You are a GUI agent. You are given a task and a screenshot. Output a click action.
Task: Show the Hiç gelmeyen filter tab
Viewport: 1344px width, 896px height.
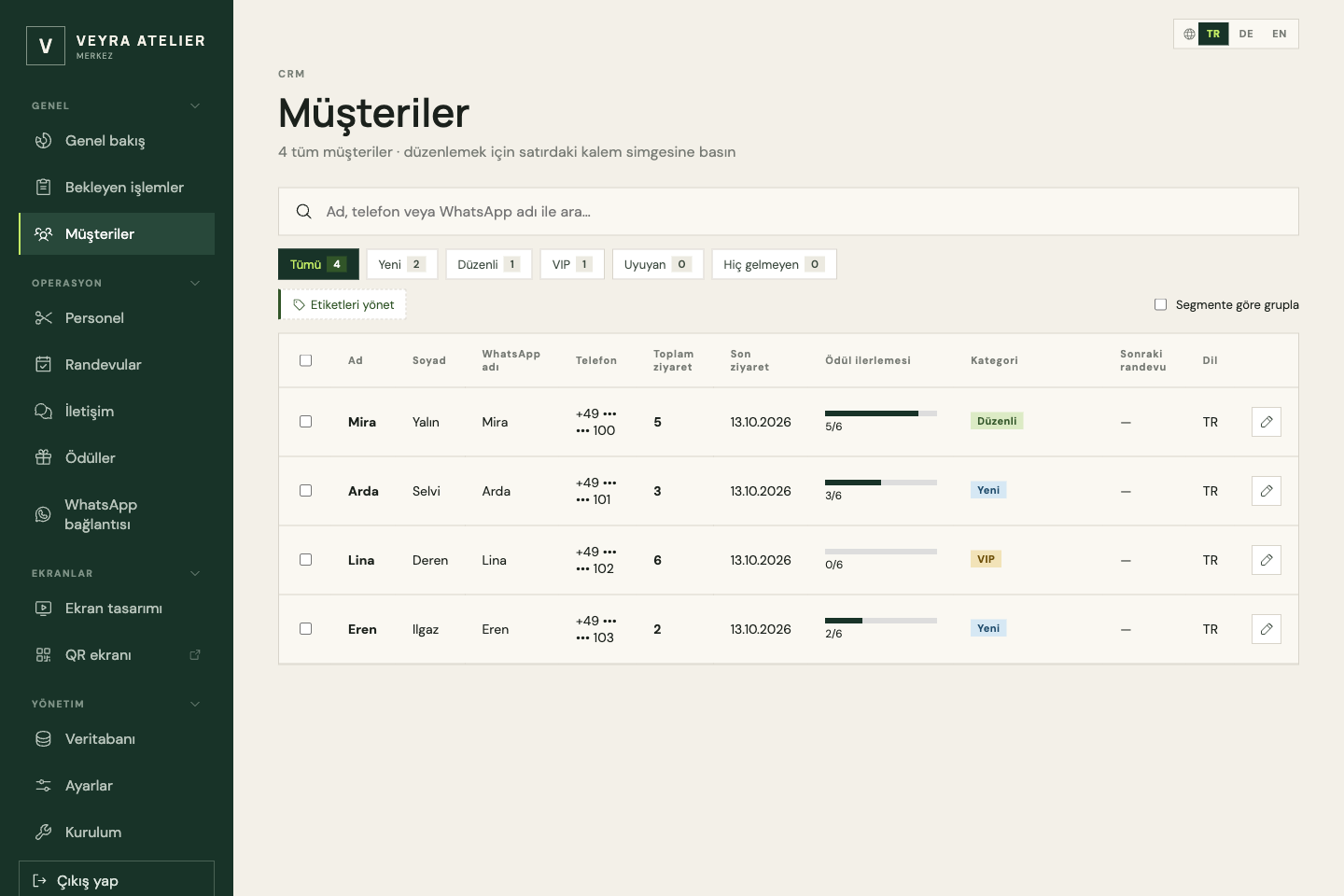click(x=774, y=264)
